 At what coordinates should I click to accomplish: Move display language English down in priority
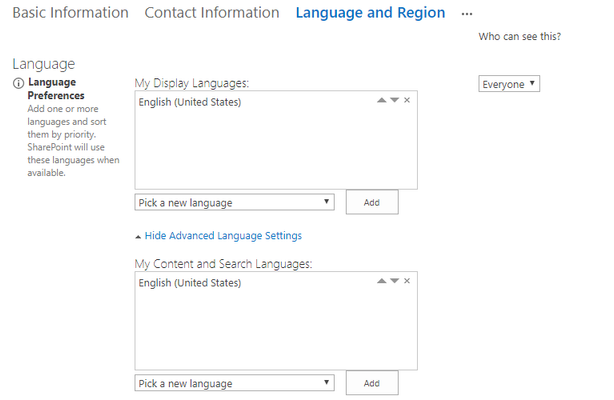[x=394, y=100]
